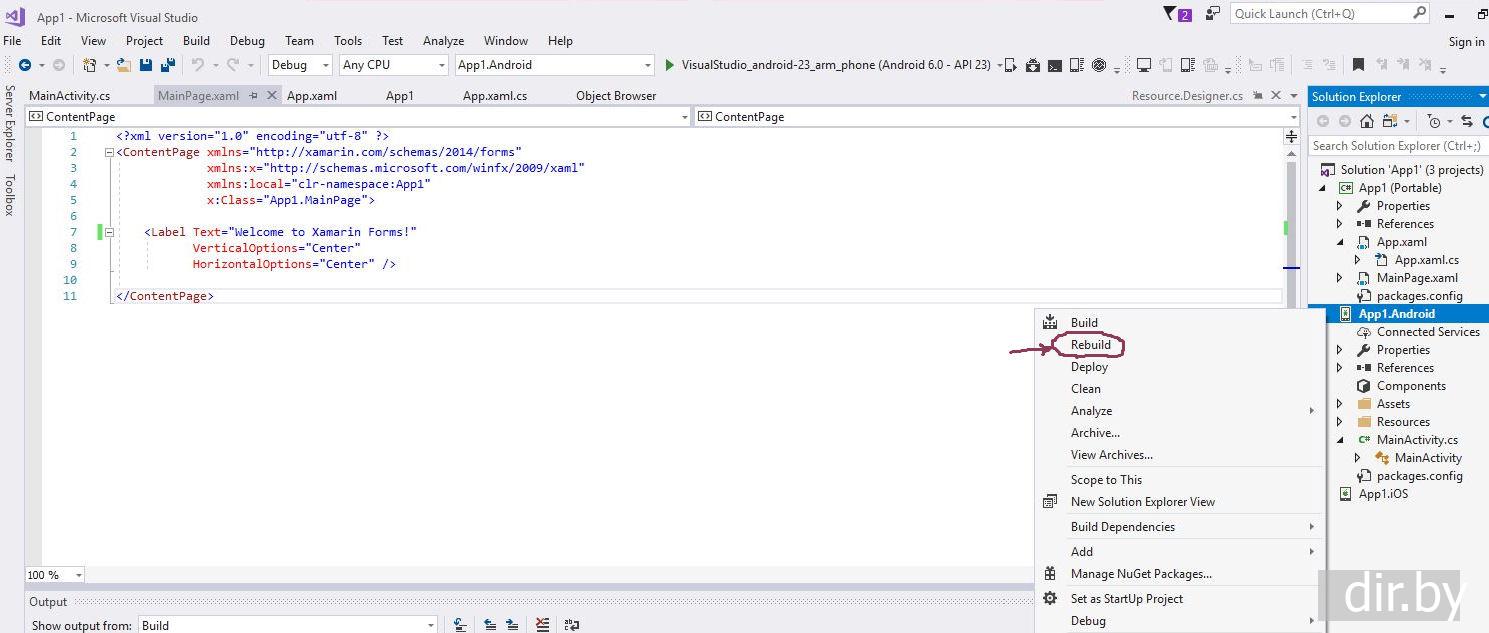Open the Any CPU platform dropdown
This screenshot has height=633, width=1489.
pyautogui.click(x=393, y=65)
